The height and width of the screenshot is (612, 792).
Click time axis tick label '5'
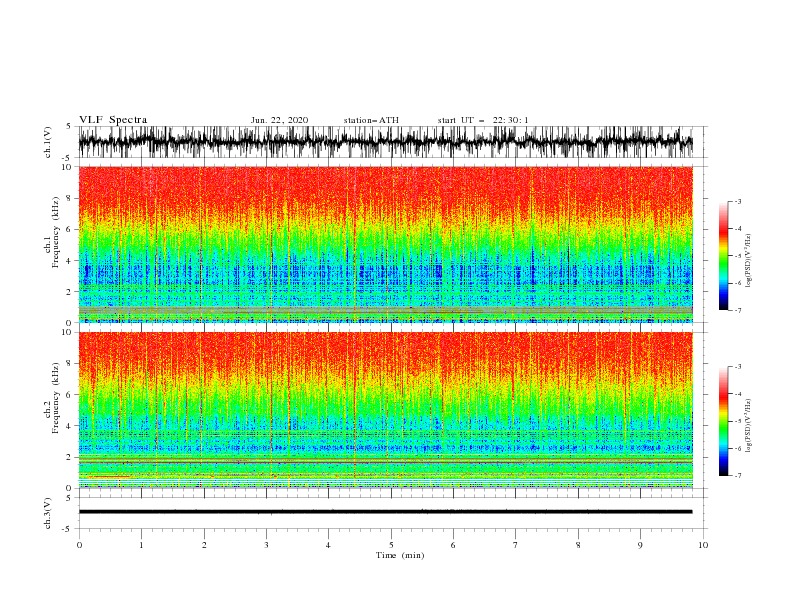coord(391,545)
